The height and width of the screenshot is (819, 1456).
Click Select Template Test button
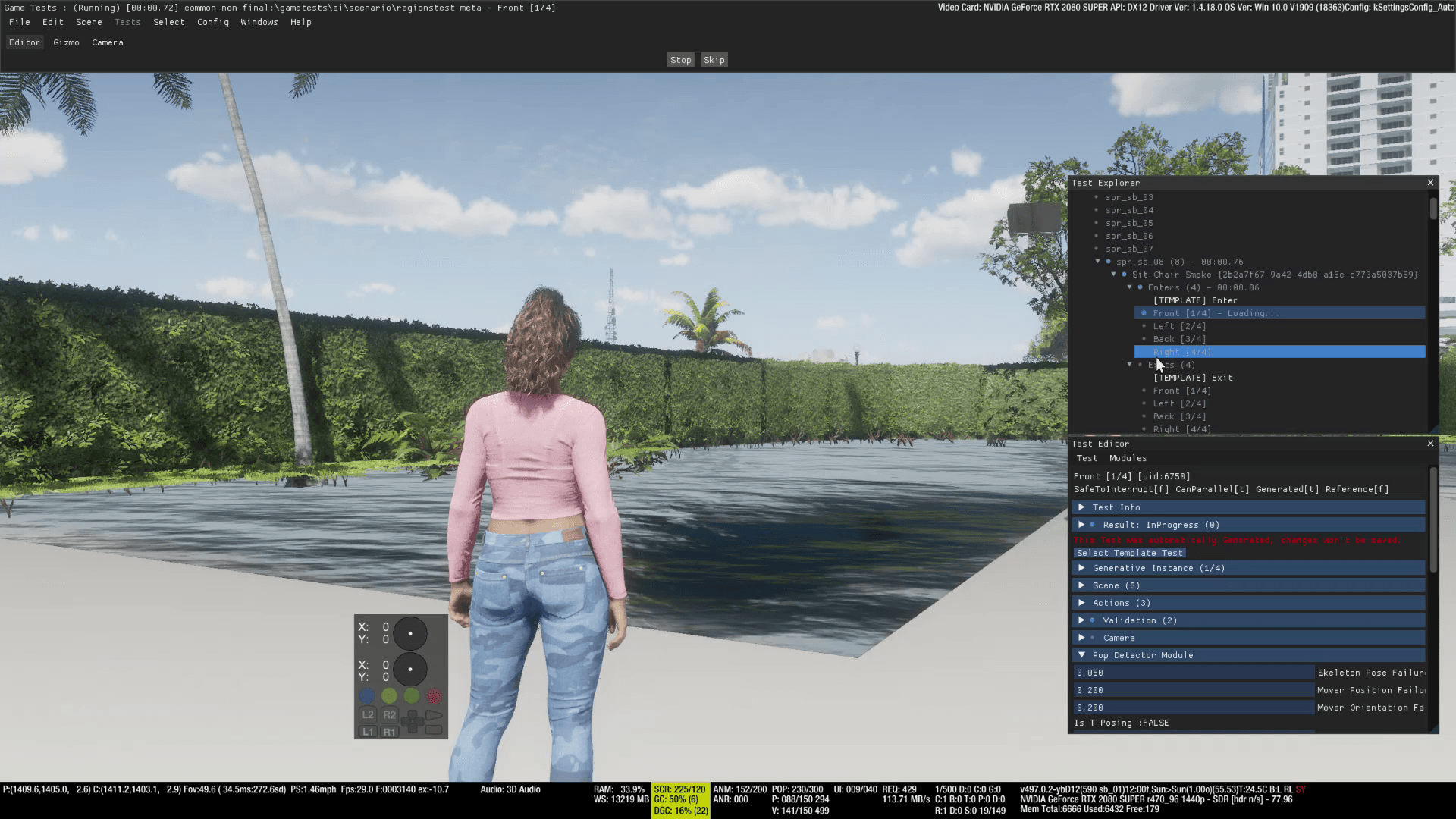click(1129, 553)
